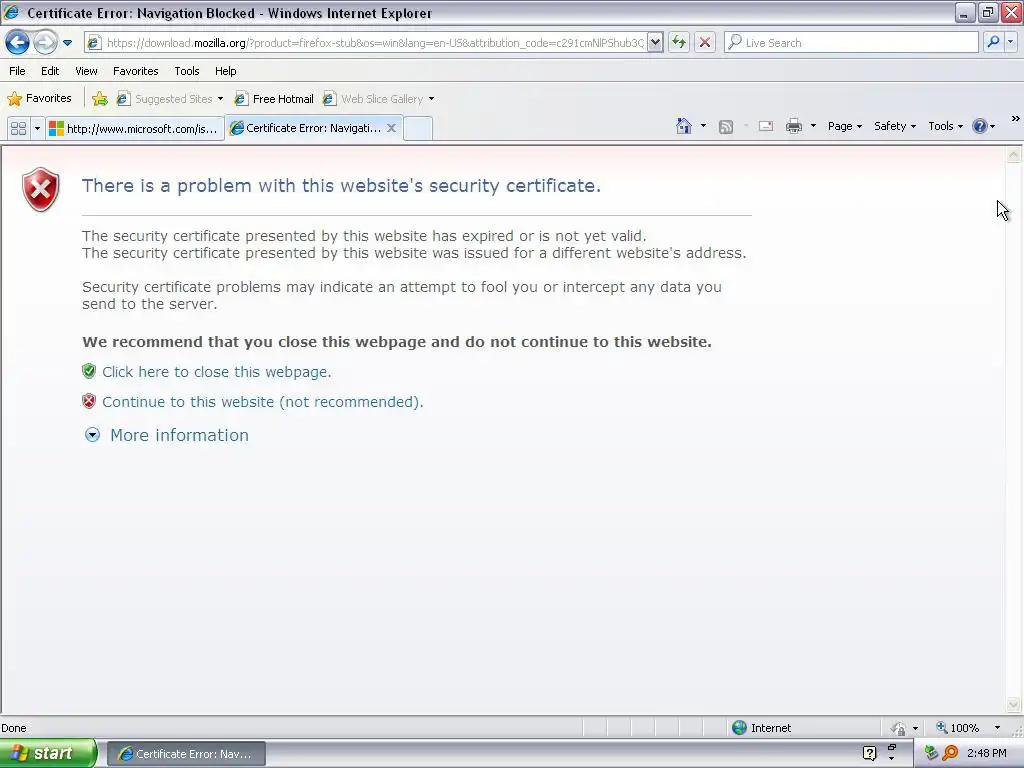Expand the Suggested Sites dropdown arrow
The width and height of the screenshot is (1024, 768).
221,99
